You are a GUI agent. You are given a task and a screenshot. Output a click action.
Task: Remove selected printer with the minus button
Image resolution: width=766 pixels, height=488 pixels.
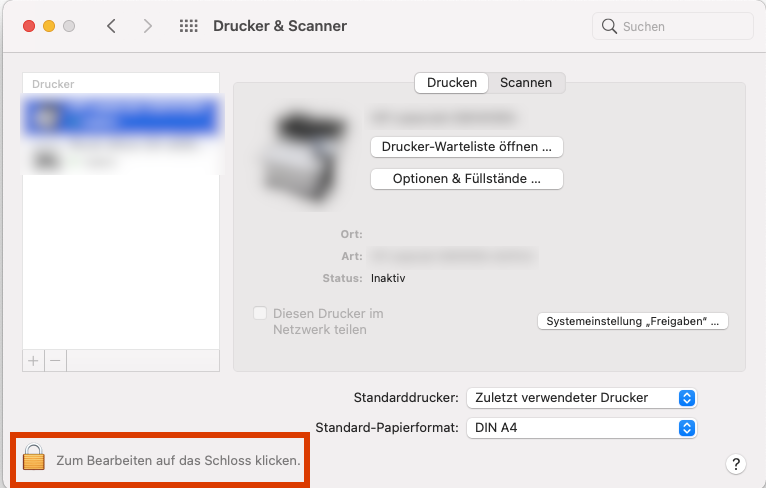[55, 361]
